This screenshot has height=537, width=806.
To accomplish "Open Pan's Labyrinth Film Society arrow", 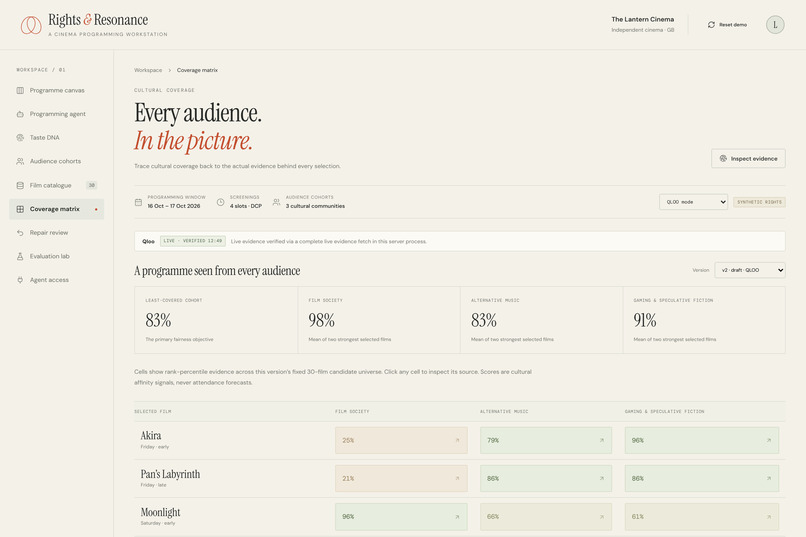I will point(457,478).
